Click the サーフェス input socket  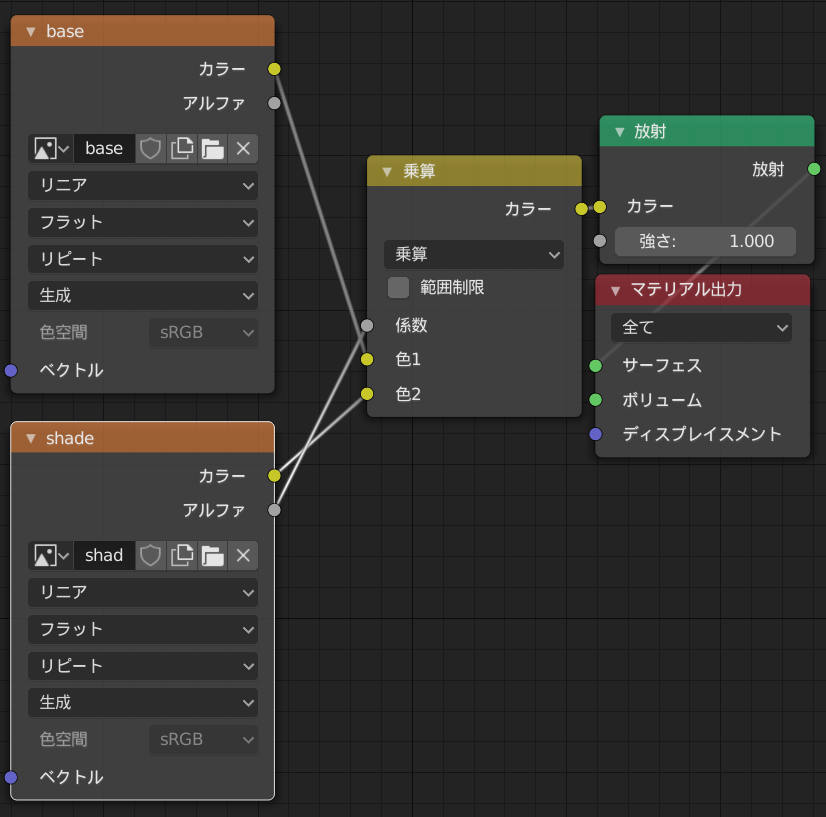tap(595, 366)
